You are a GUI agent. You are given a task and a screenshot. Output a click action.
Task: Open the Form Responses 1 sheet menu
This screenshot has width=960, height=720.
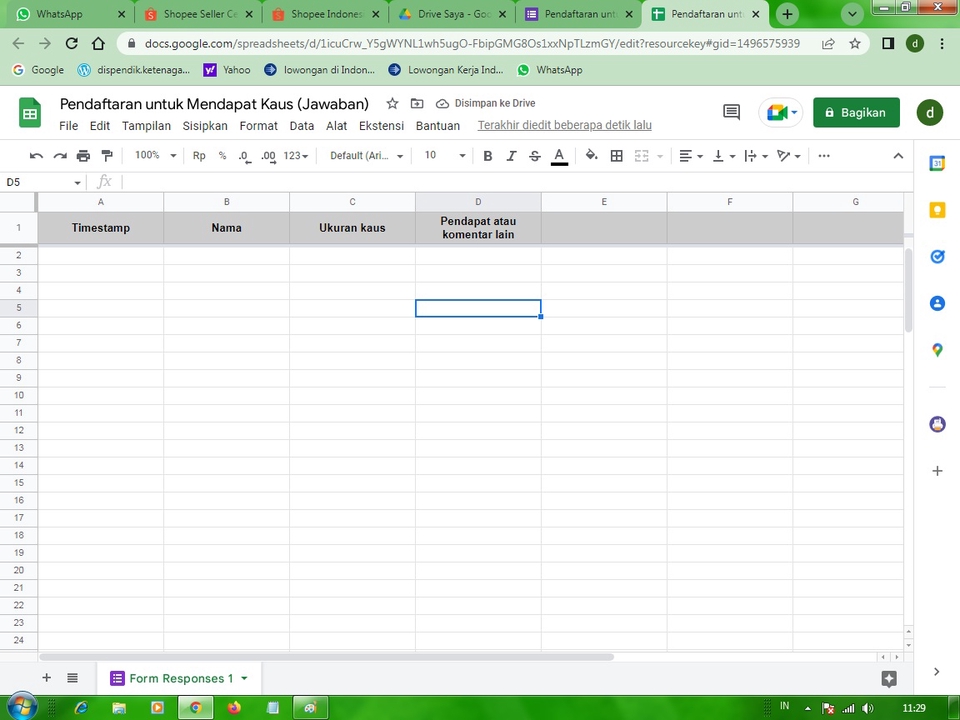pos(243,678)
